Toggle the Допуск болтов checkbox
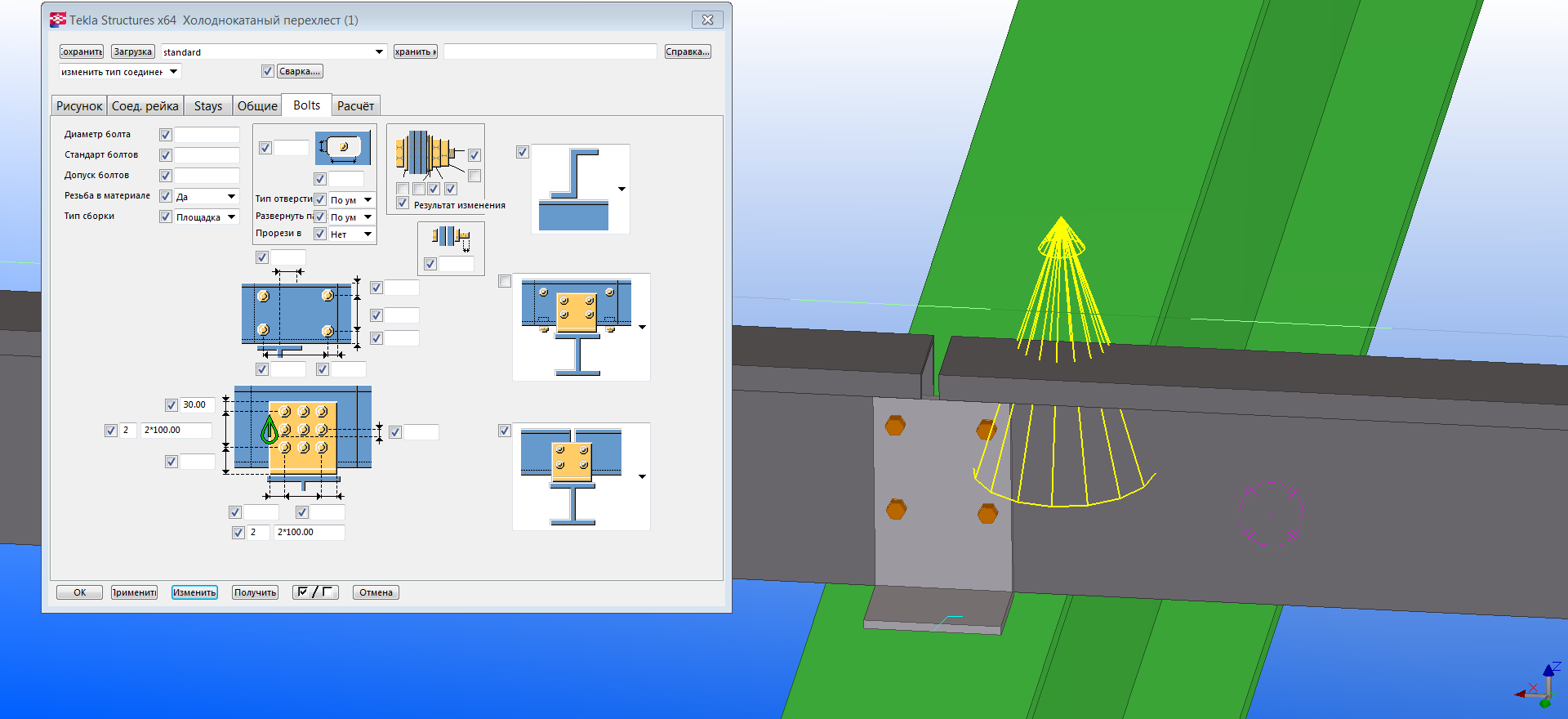This screenshot has height=719, width=1568. [166, 176]
